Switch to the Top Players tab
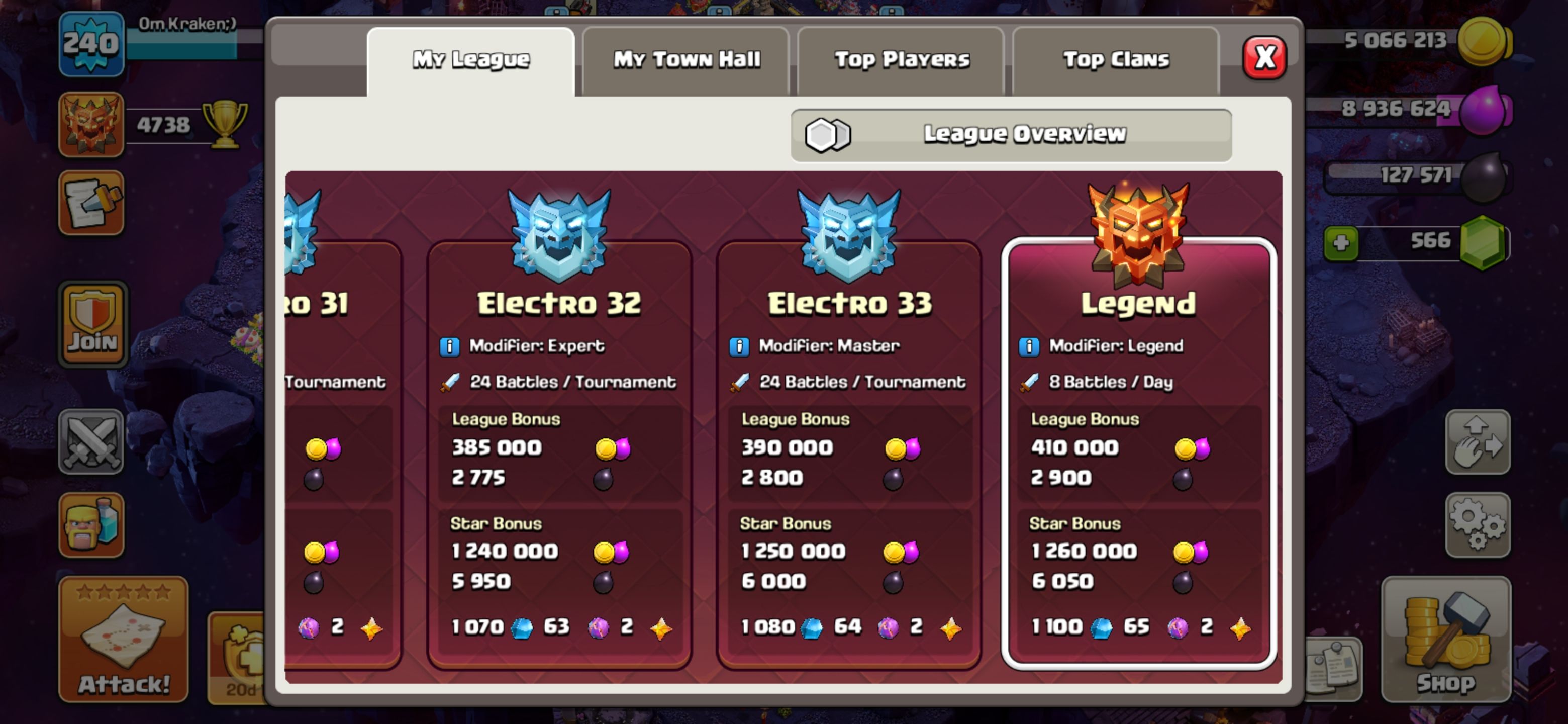Image resolution: width=1568 pixels, height=724 pixels. pos(902,60)
